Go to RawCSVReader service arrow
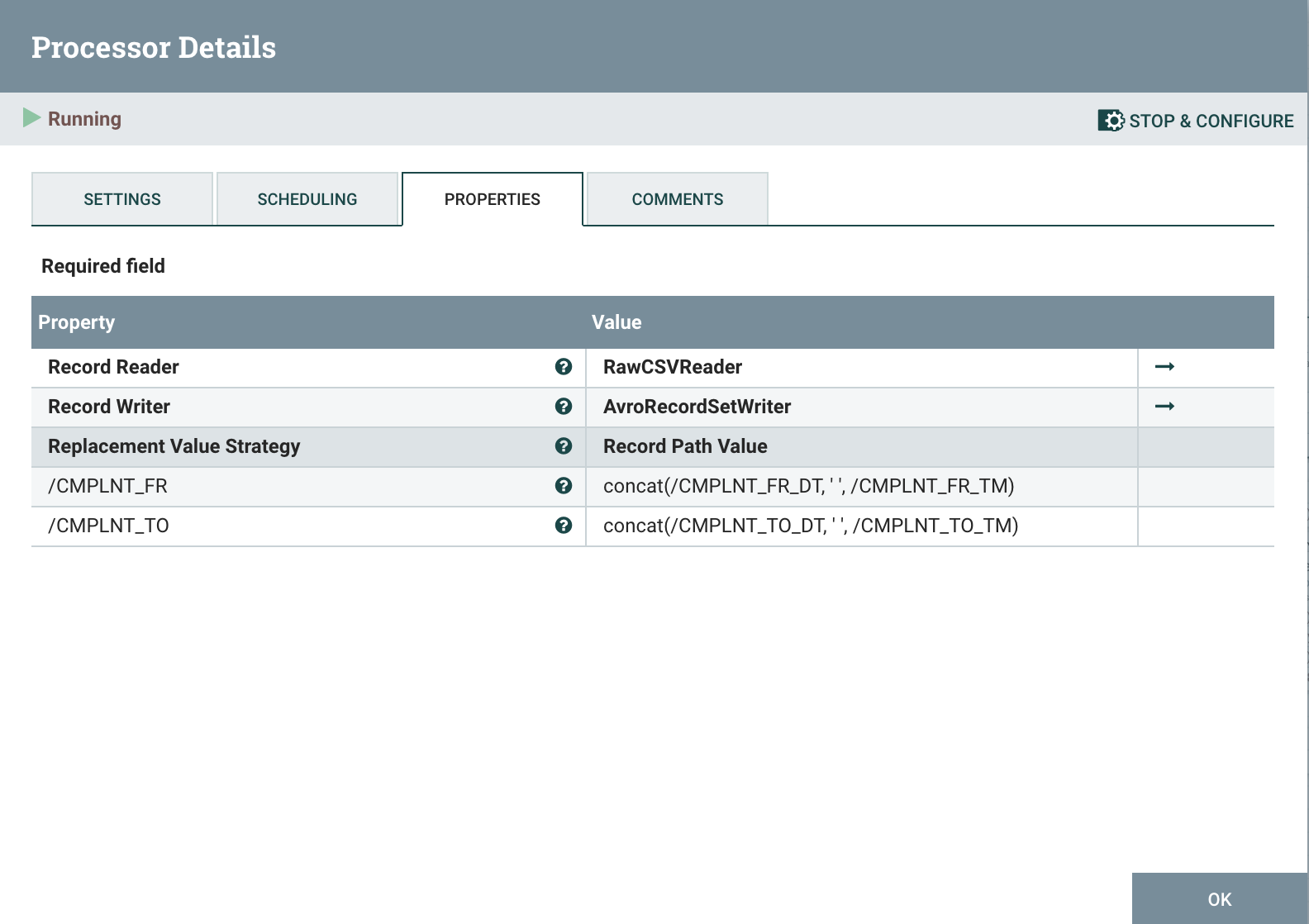The image size is (1309, 924). [x=1164, y=367]
